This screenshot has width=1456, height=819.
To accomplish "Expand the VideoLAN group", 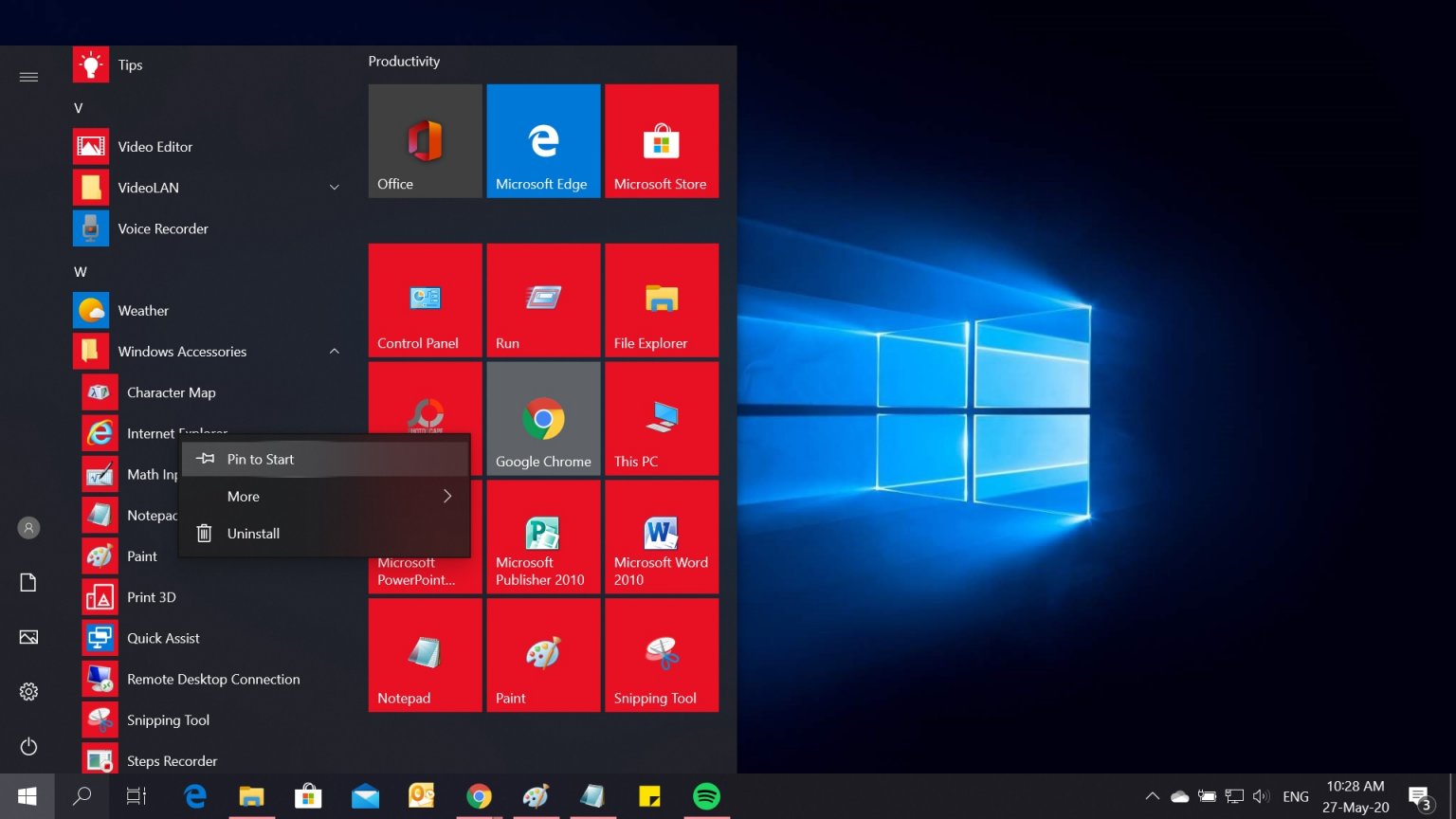I will (334, 187).
